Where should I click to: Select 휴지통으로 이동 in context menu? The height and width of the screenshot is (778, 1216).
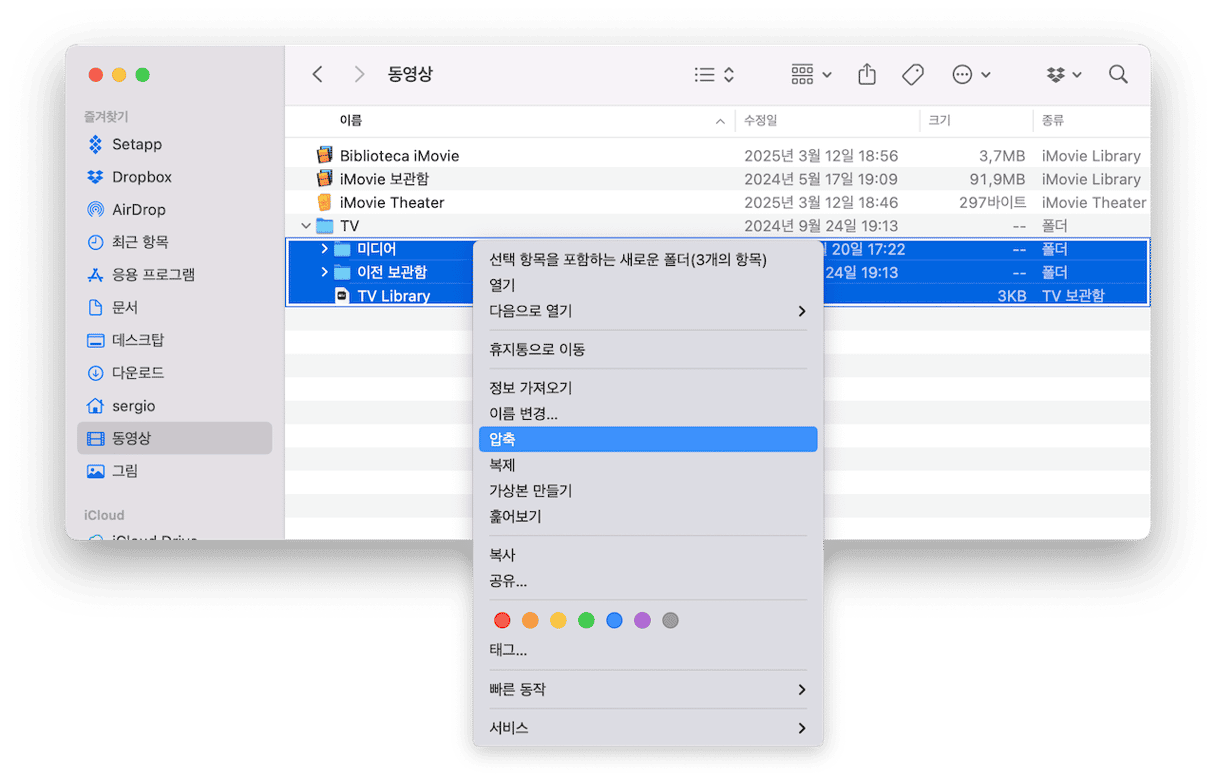point(537,349)
